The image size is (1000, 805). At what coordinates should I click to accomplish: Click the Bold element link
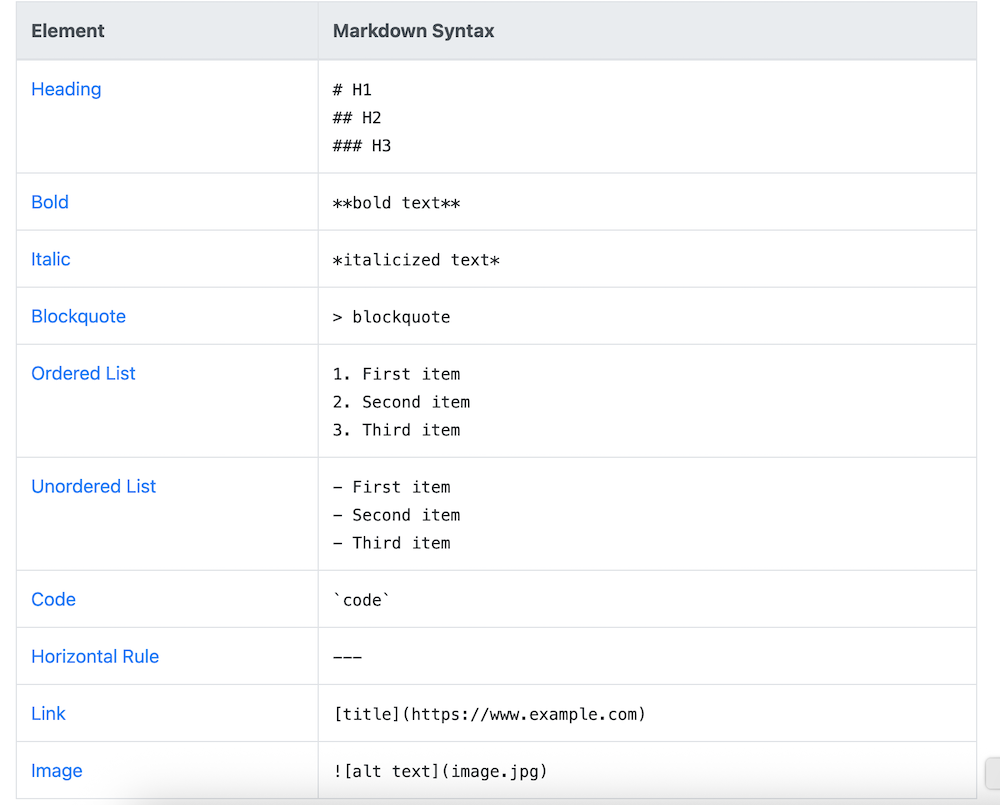pos(50,202)
